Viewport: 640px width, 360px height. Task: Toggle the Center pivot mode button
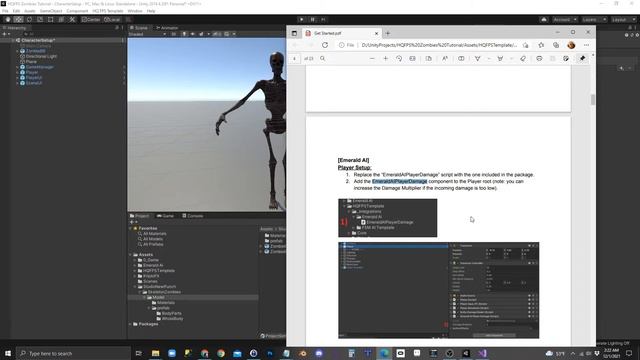click(x=91, y=20)
